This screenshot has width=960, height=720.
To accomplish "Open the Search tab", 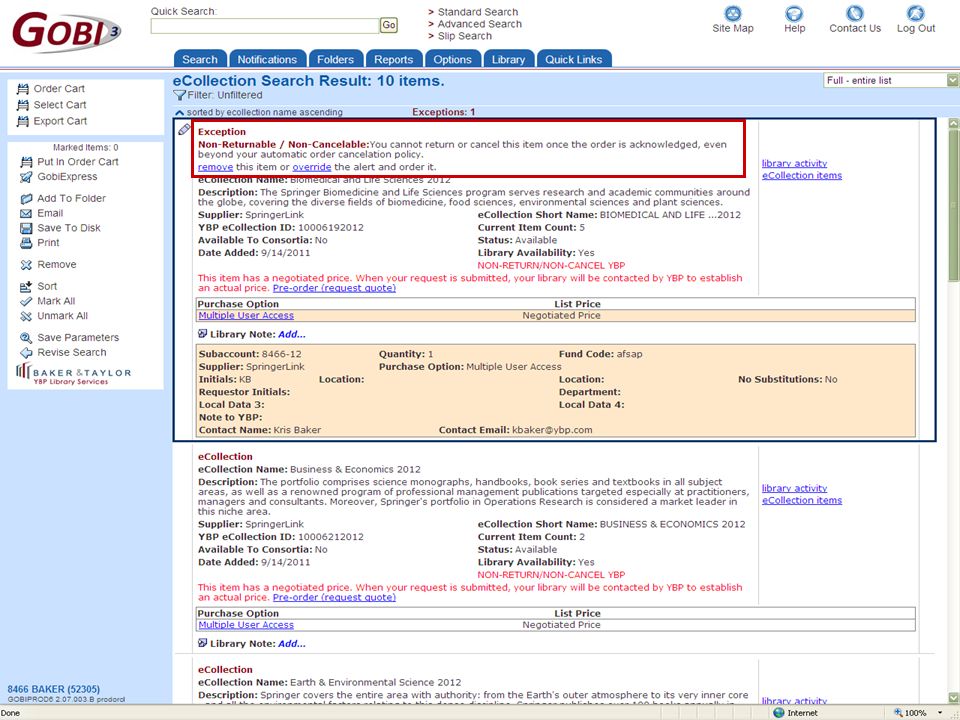I will (x=200, y=59).
